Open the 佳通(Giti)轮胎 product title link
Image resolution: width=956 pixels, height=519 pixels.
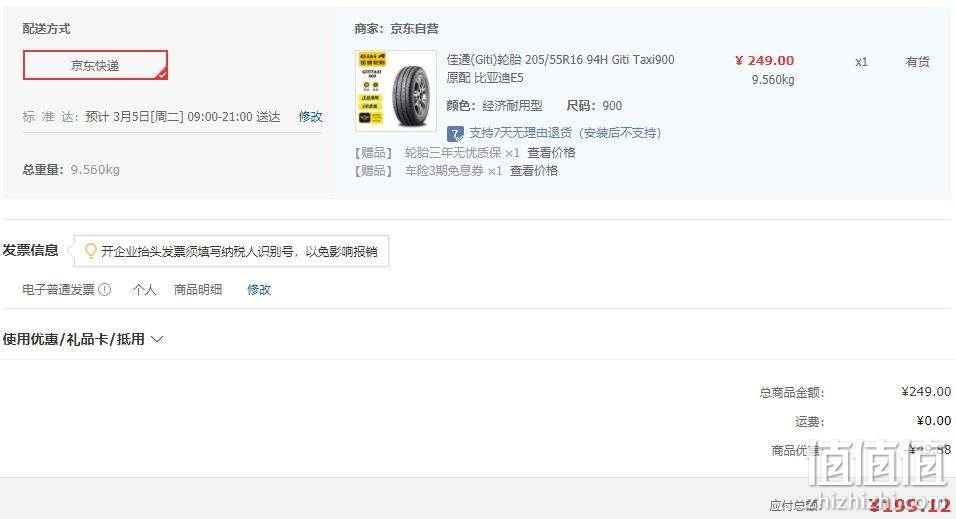pyautogui.click(x=560, y=68)
